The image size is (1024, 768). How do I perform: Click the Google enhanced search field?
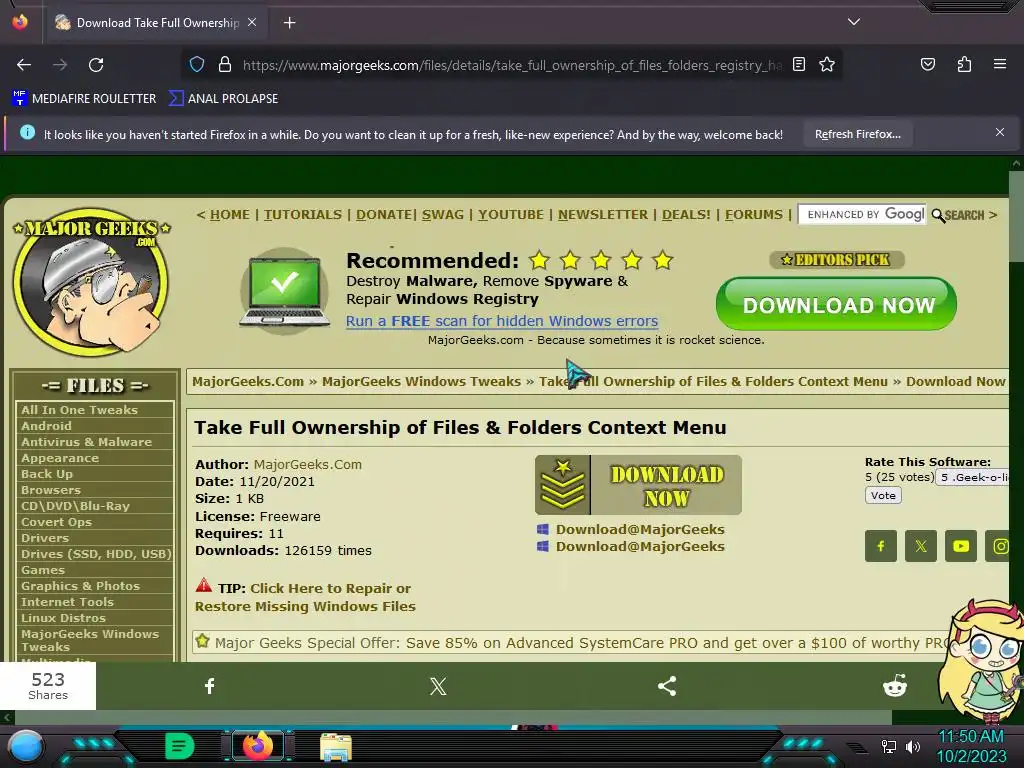tap(862, 214)
